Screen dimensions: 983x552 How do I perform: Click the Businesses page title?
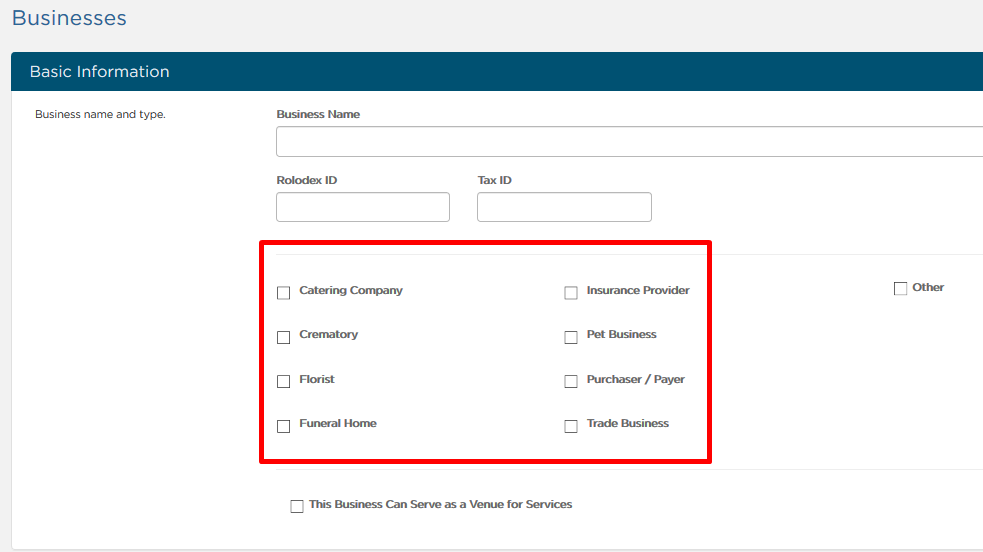point(69,18)
